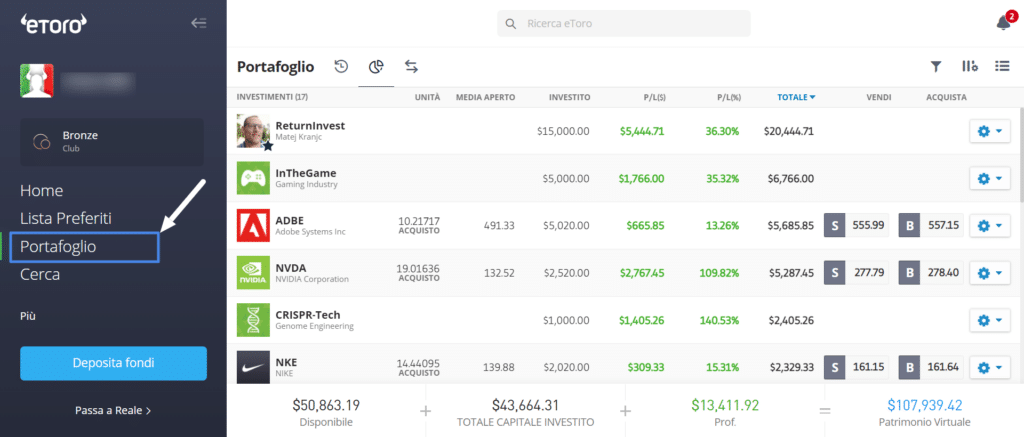Click the Deposita fondi button
The image size is (1024, 437).
point(114,363)
